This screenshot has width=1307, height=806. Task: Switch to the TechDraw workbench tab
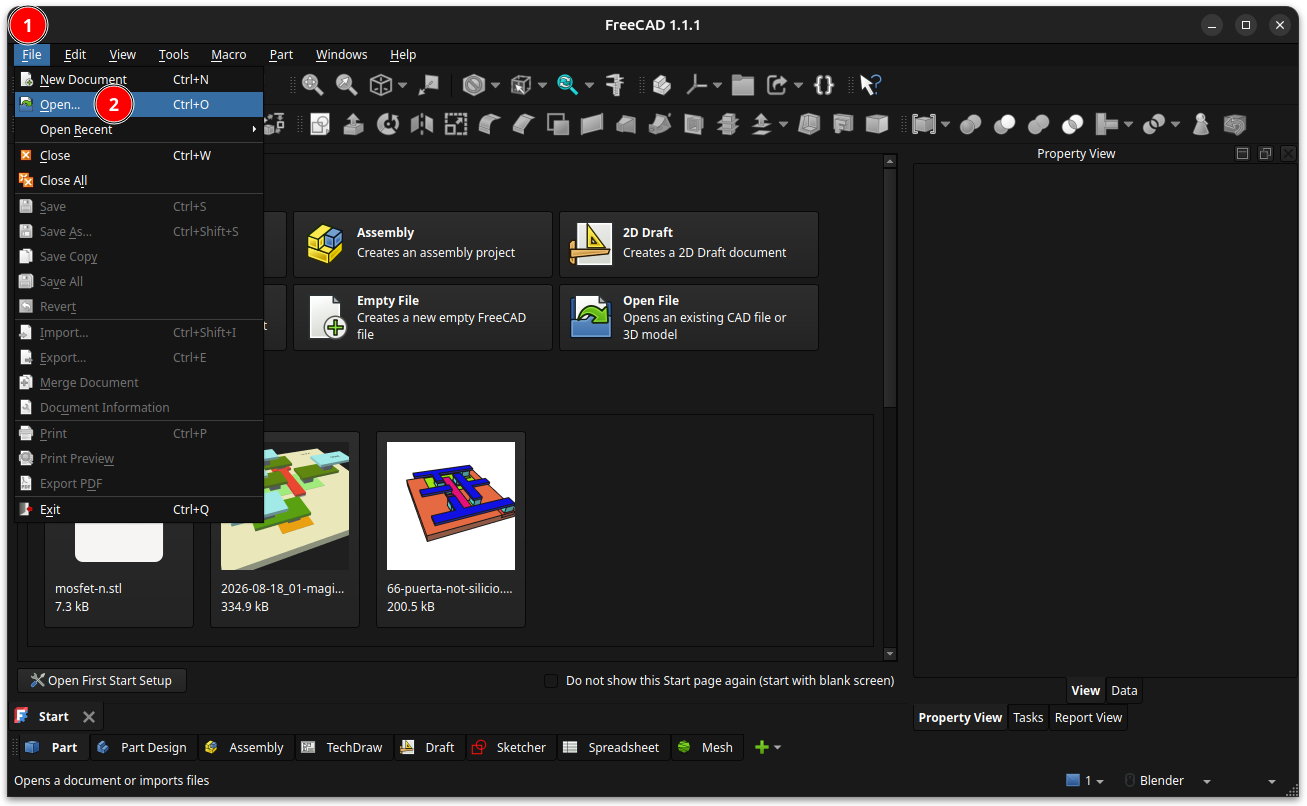coord(343,748)
